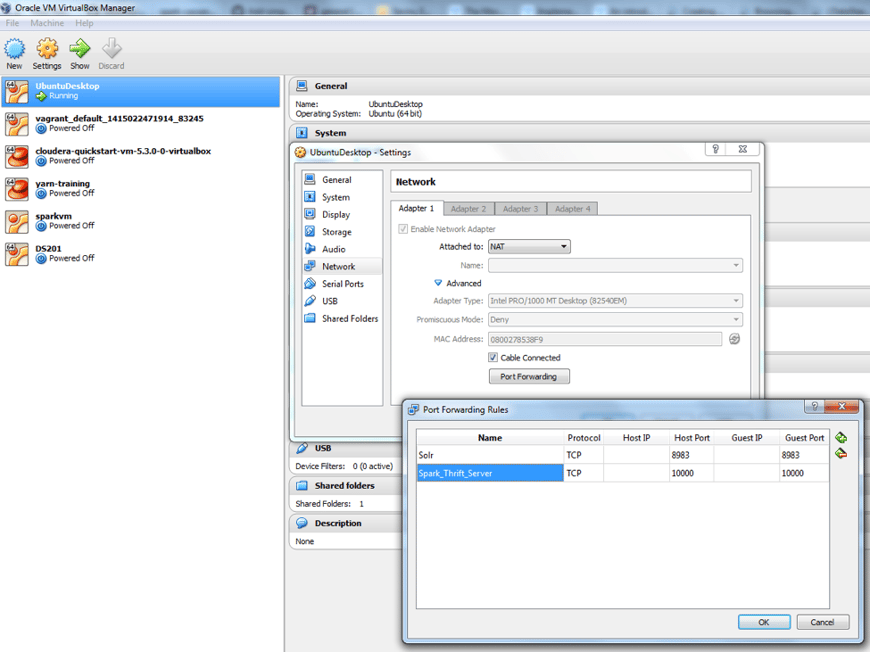Image resolution: width=870 pixels, height=652 pixels.
Task: Click the Serial Ports category icon
Action: tap(310, 283)
